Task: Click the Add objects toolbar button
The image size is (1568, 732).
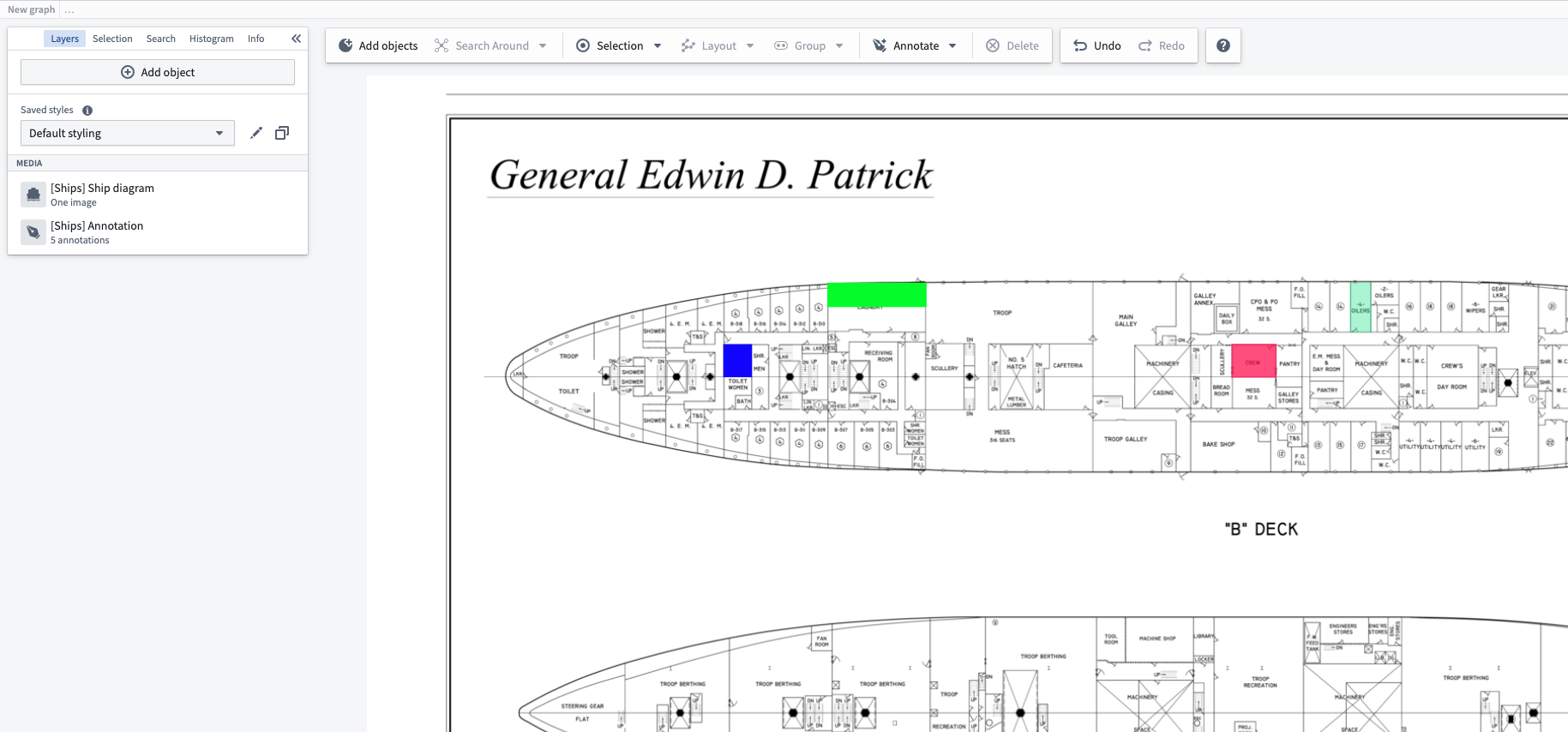Action: [378, 45]
